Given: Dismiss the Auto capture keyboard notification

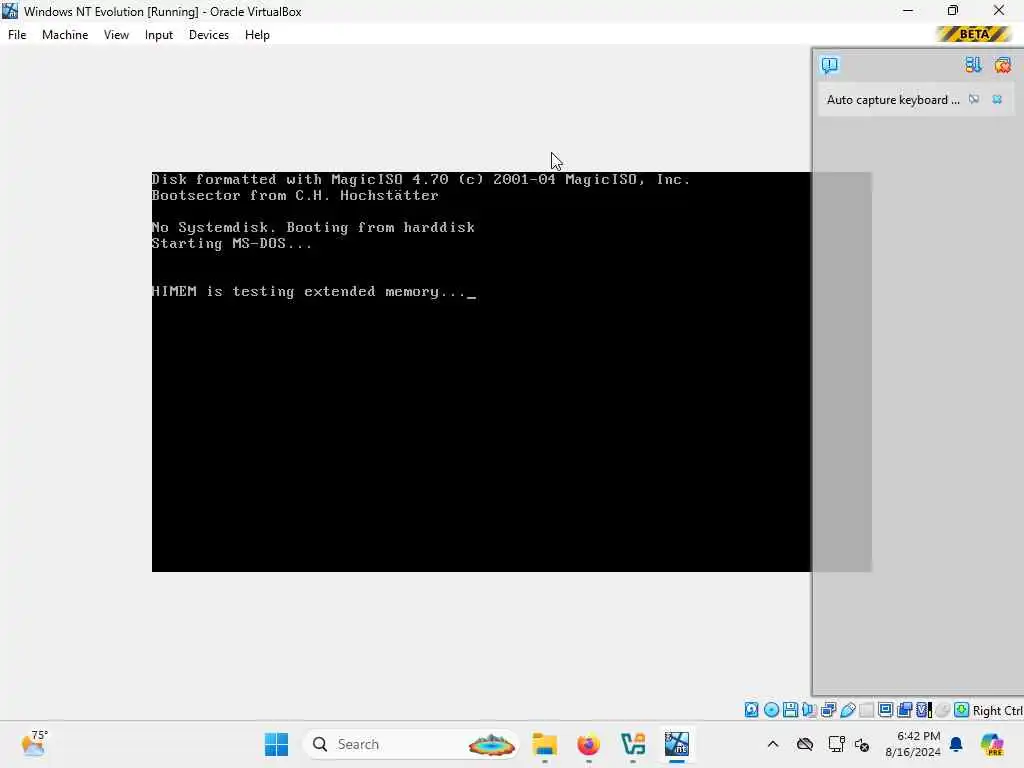Looking at the screenshot, I should tap(997, 99).
